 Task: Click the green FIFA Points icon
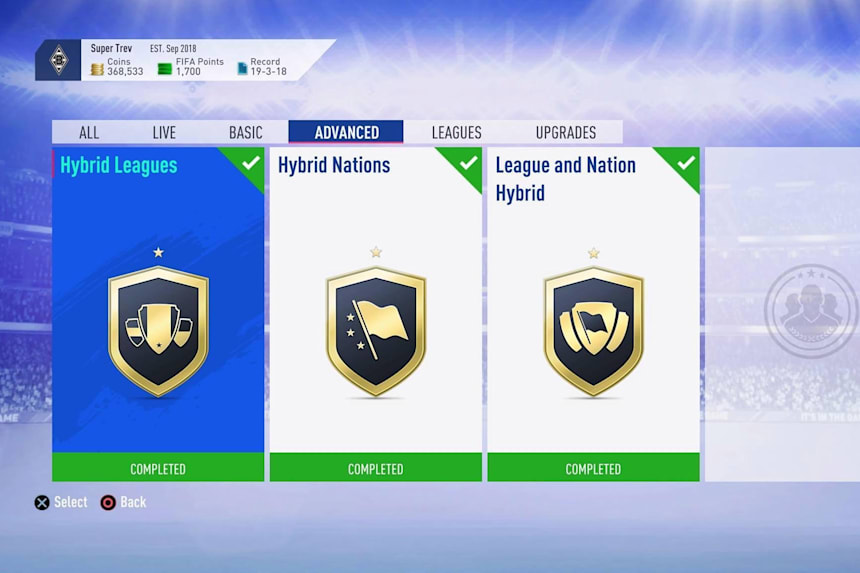[165, 69]
